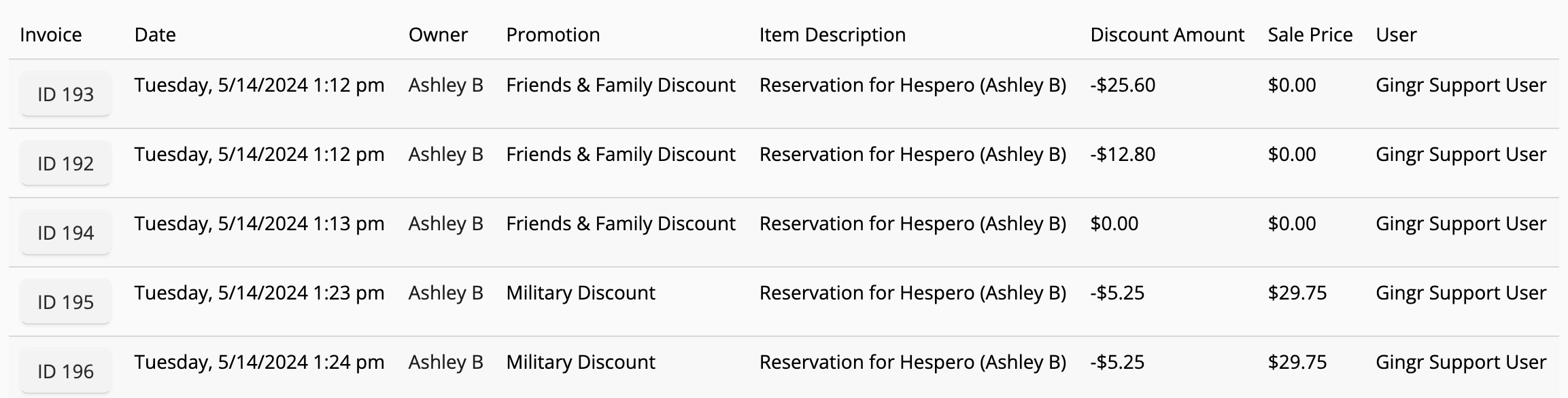Click the User column header
The height and width of the screenshot is (398, 1568).
pos(1396,35)
